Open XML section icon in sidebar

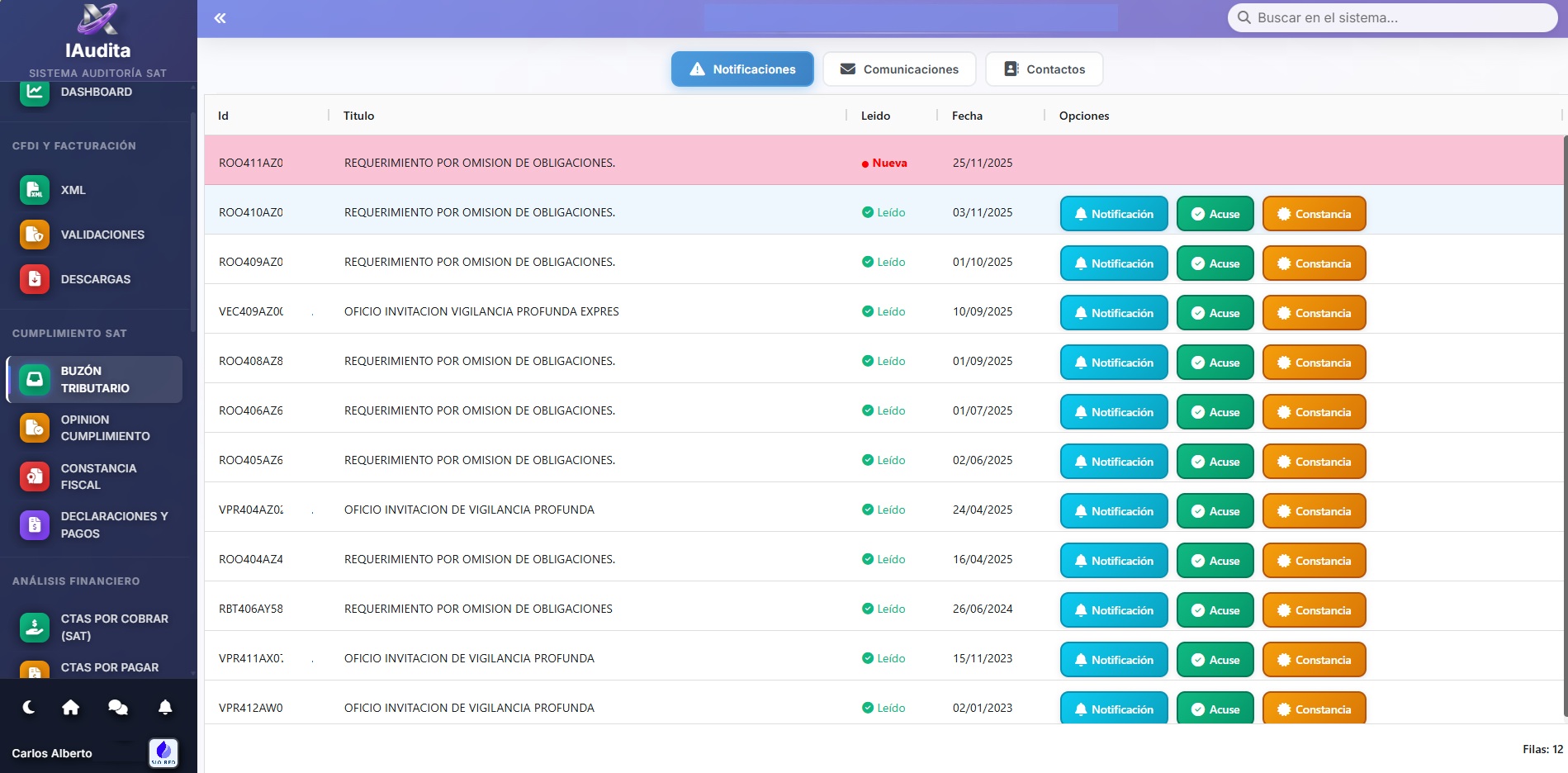click(x=35, y=190)
